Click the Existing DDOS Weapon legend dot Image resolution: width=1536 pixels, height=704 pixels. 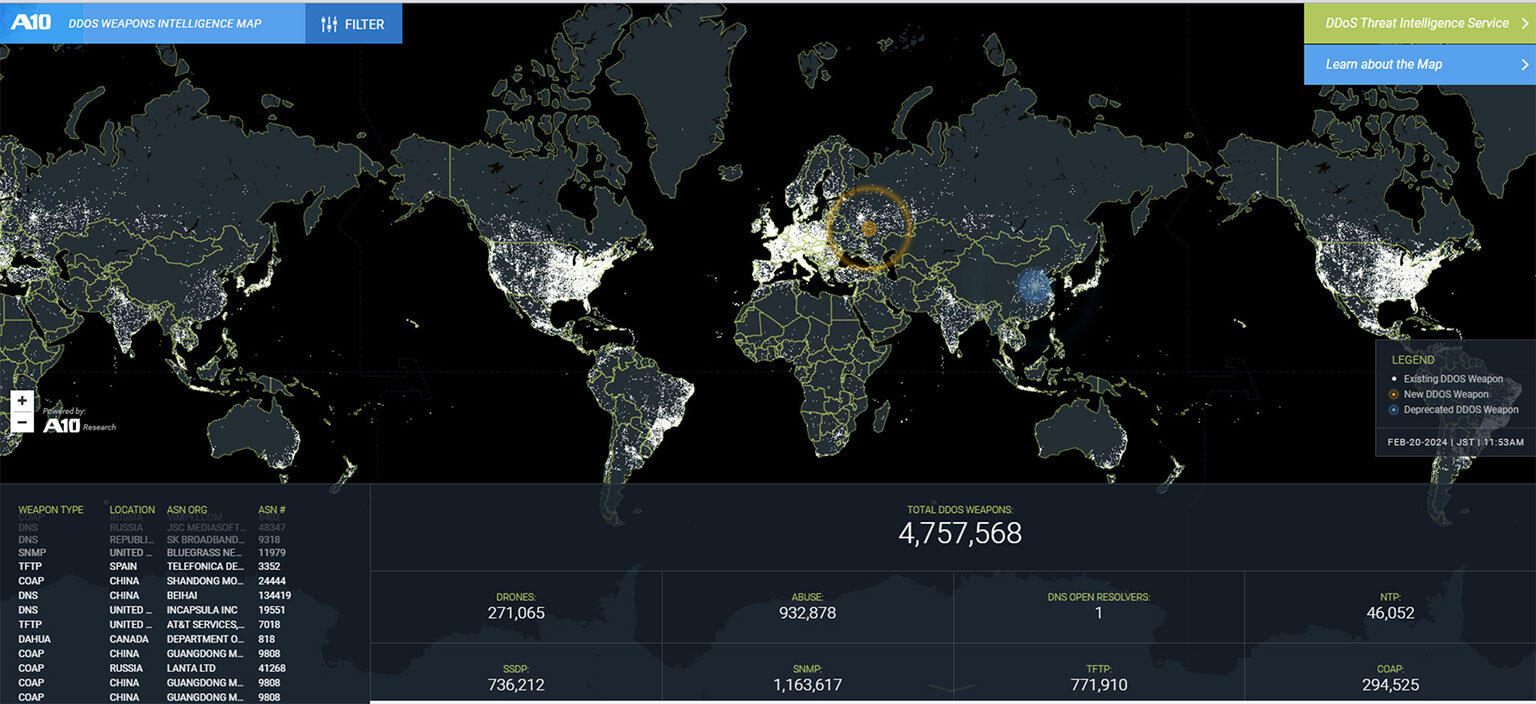click(1394, 380)
